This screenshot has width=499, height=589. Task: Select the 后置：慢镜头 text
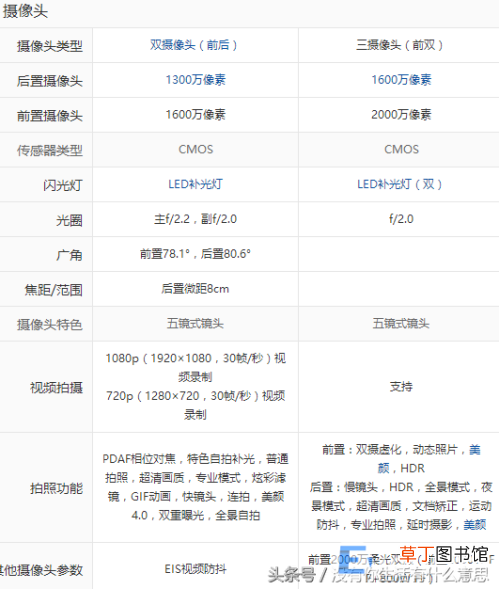pyautogui.click(x=401, y=506)
